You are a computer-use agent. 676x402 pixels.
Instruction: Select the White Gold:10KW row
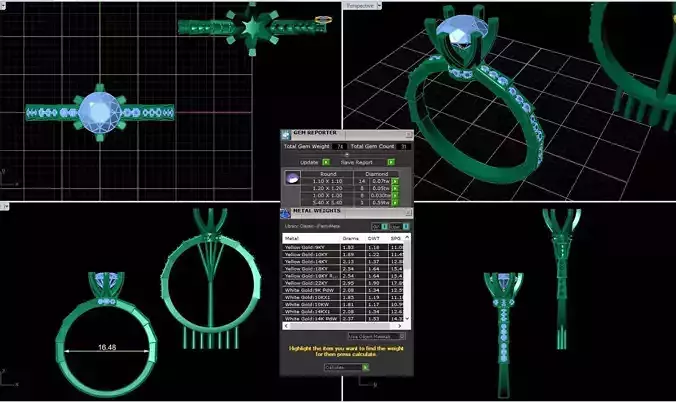343,304
